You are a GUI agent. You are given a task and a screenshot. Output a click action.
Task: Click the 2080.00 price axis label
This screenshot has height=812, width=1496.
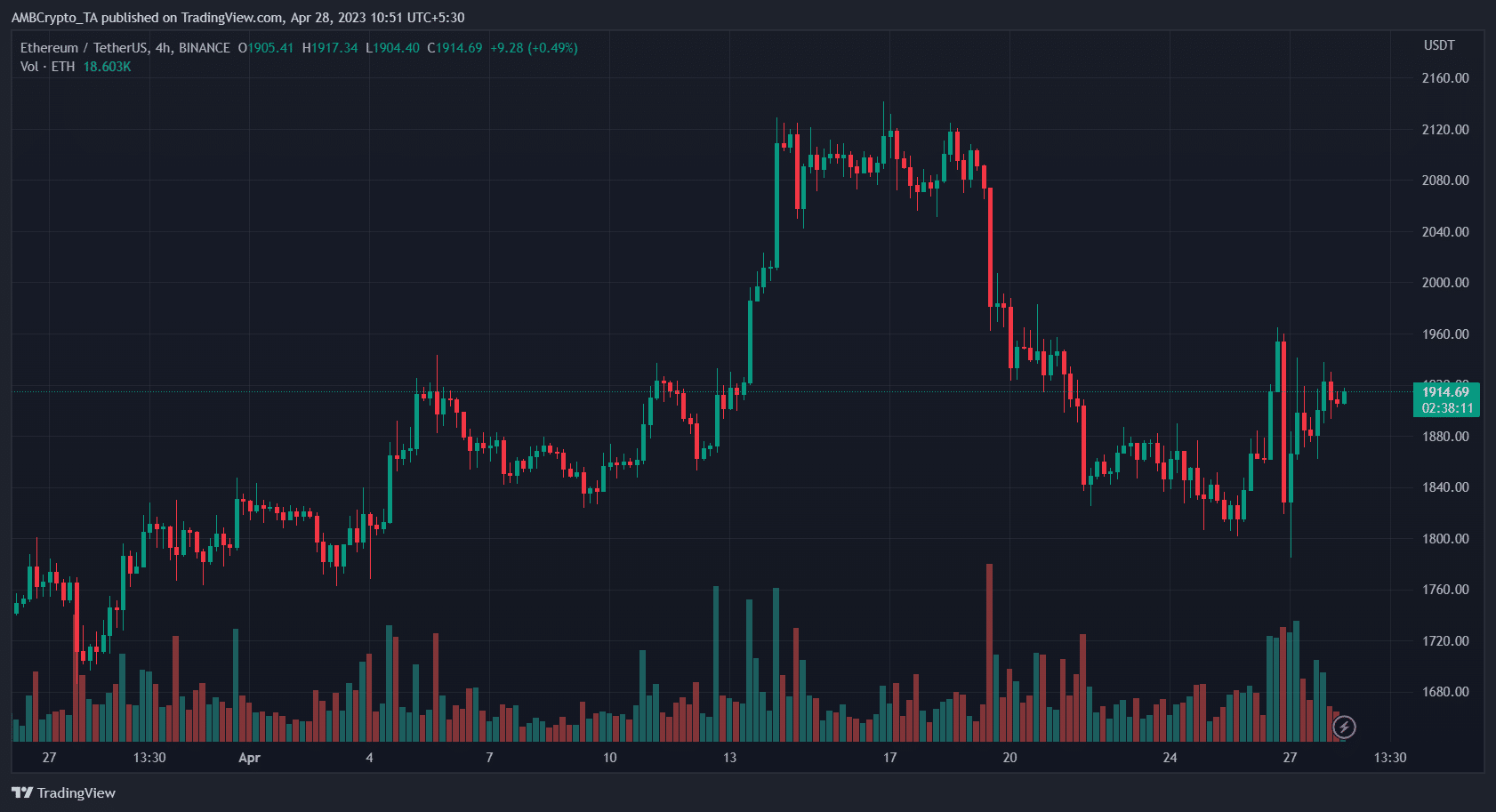pos(1445,181)
